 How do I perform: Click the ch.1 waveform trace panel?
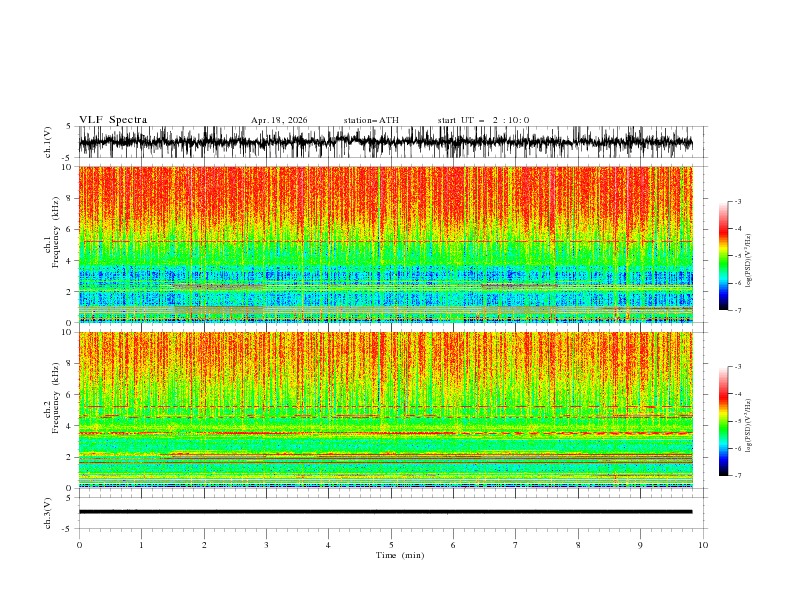[x=385, y=142]
